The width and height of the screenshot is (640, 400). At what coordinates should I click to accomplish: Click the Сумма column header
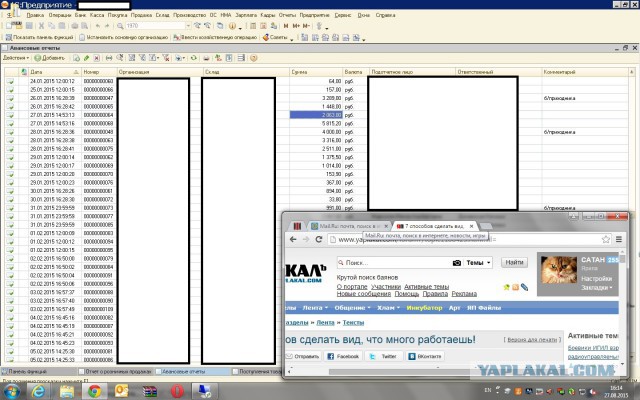[x=316, y=72]
